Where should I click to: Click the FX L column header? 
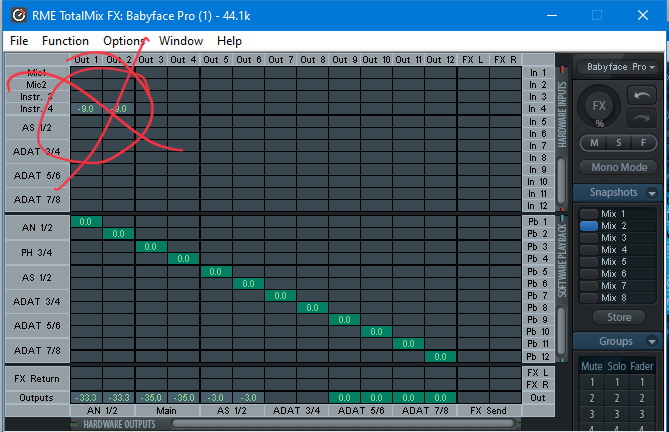click(473, 60)
